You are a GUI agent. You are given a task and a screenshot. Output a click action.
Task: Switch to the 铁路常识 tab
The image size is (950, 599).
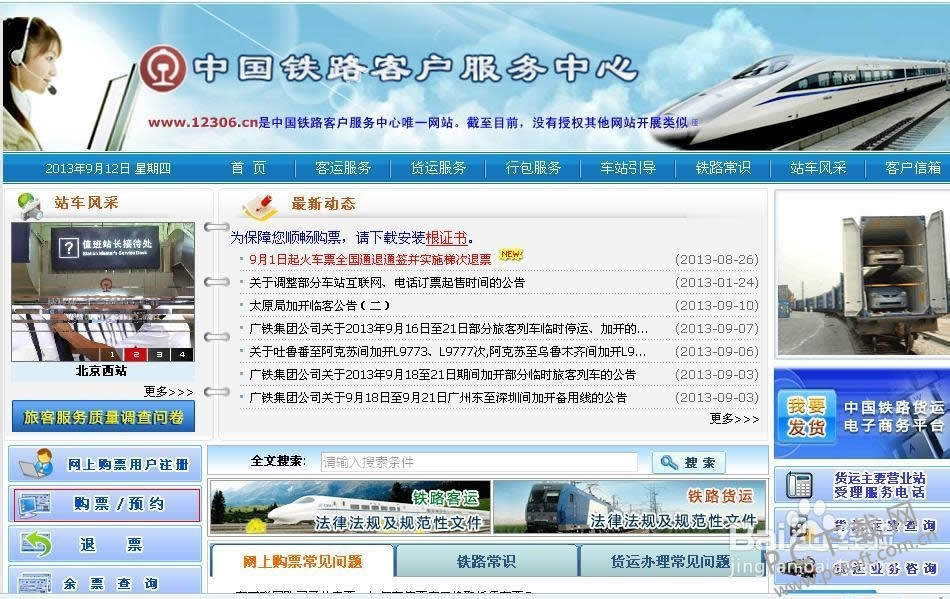[486, 562]
